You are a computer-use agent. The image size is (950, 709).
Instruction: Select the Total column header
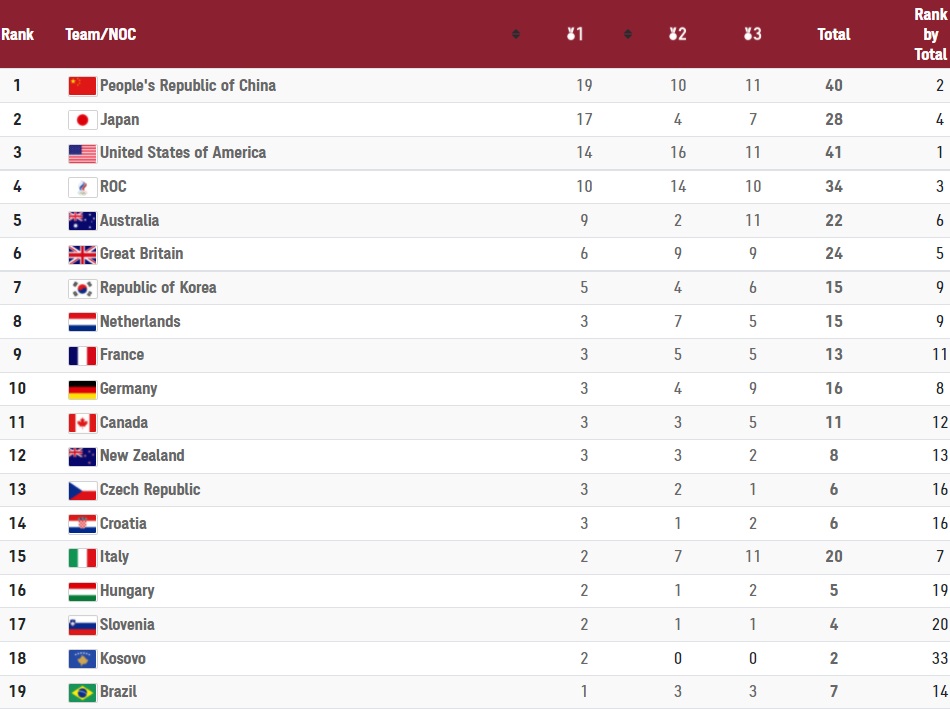coord(834,34)
